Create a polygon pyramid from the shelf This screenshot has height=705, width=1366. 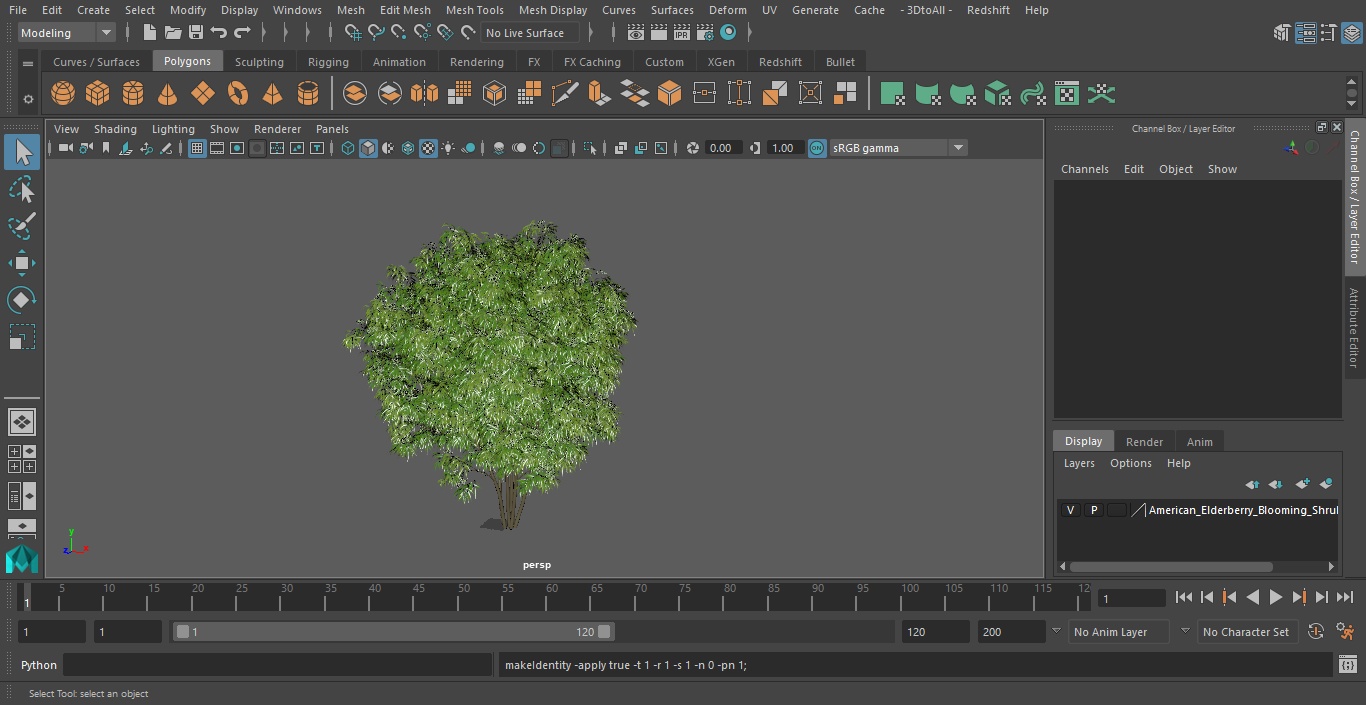(272, 94)
